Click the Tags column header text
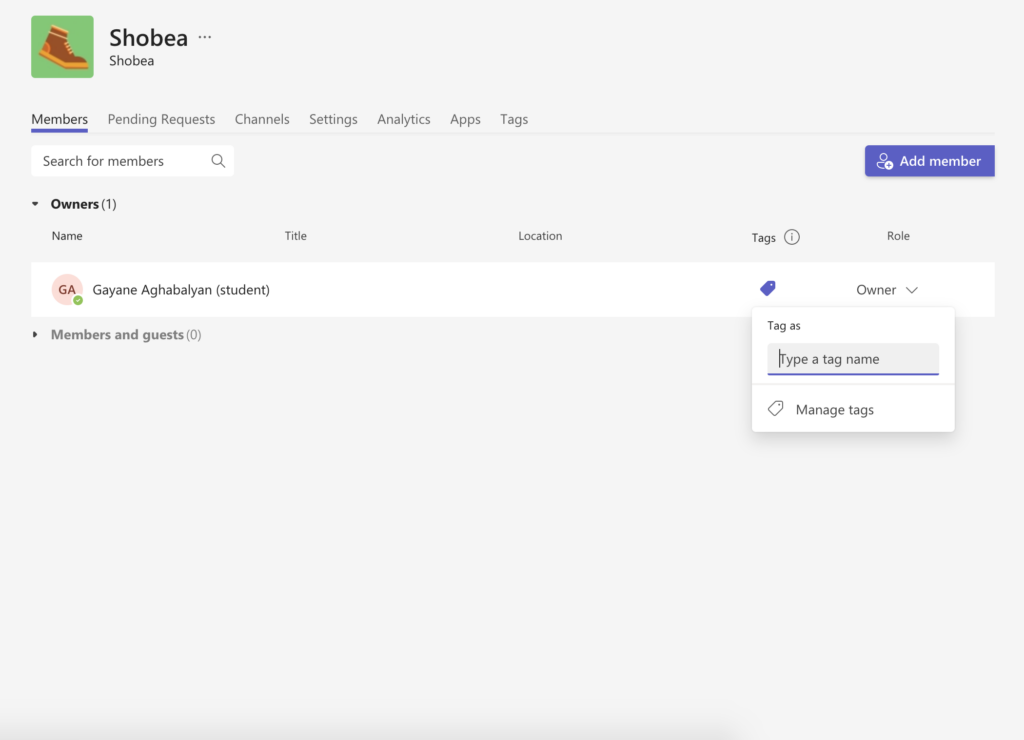1024x740 pixels. click(763, 238)
